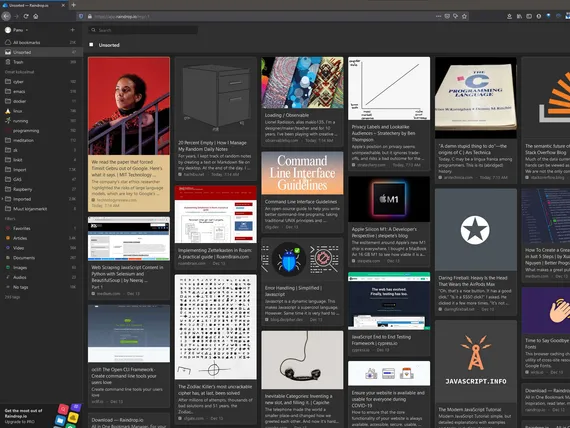Click the penguin icon of linux collection

8,111
